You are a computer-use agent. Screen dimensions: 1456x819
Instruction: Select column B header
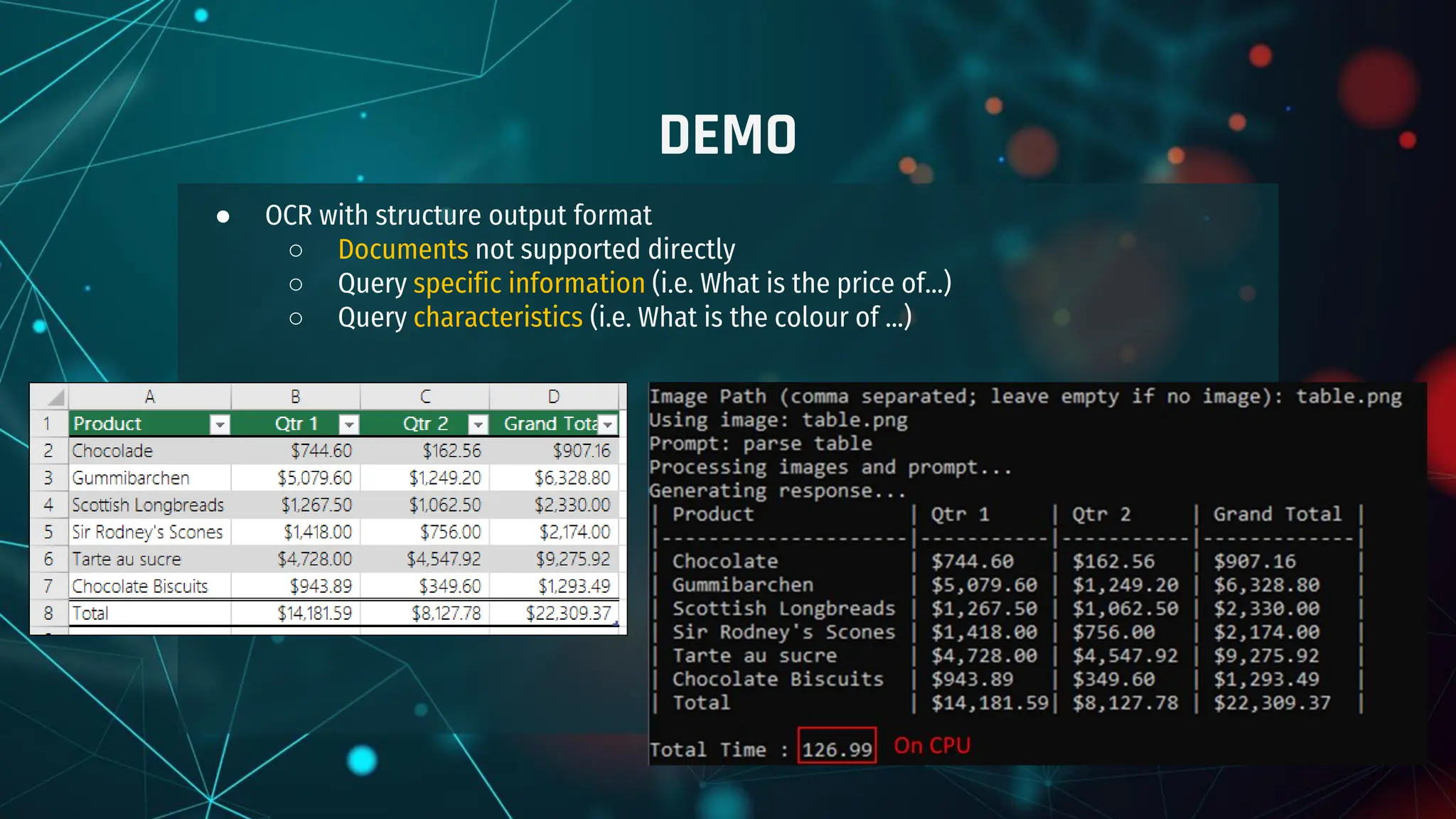(x=295, y=397)
